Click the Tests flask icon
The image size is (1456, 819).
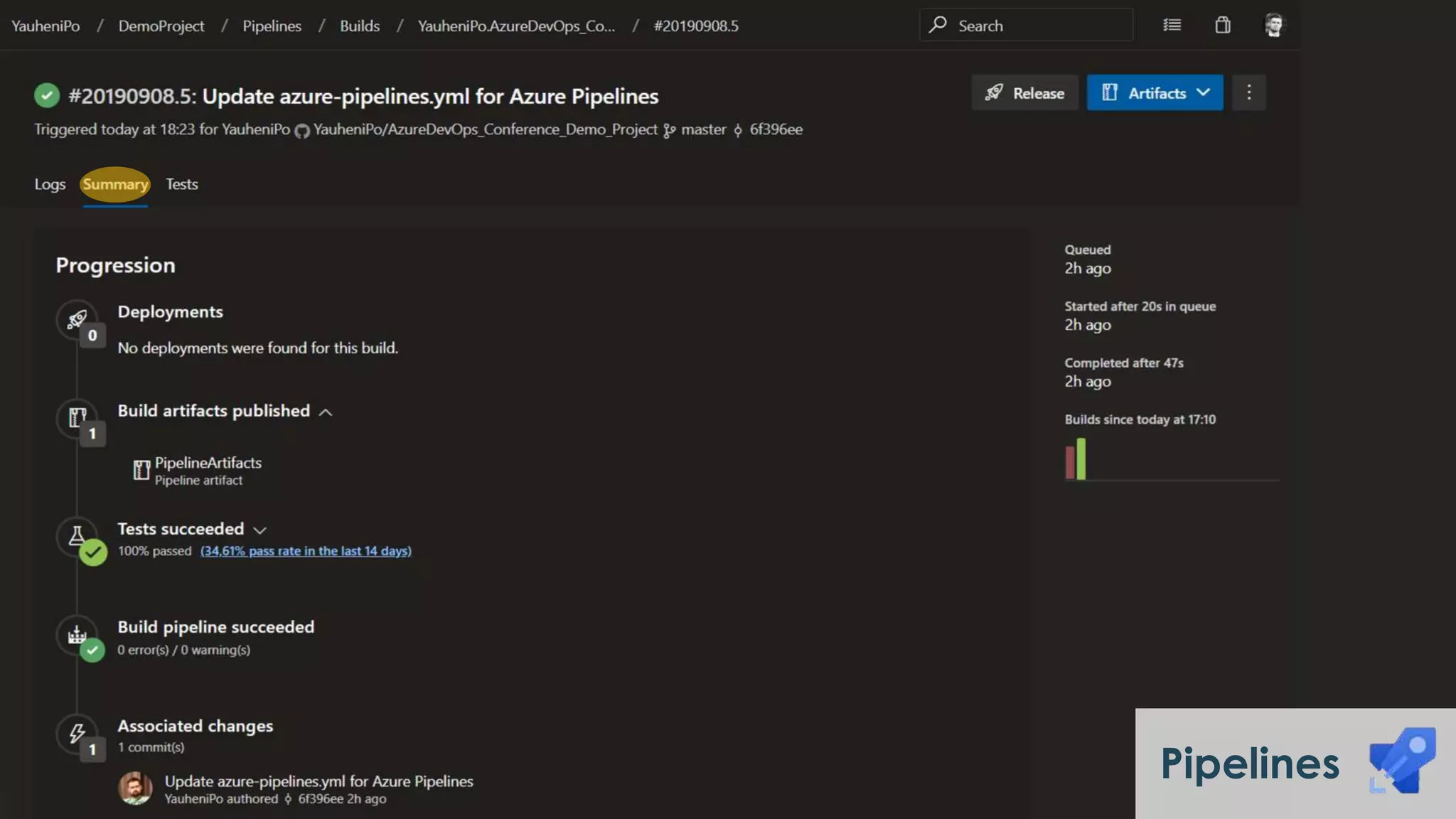coord(77,535)
